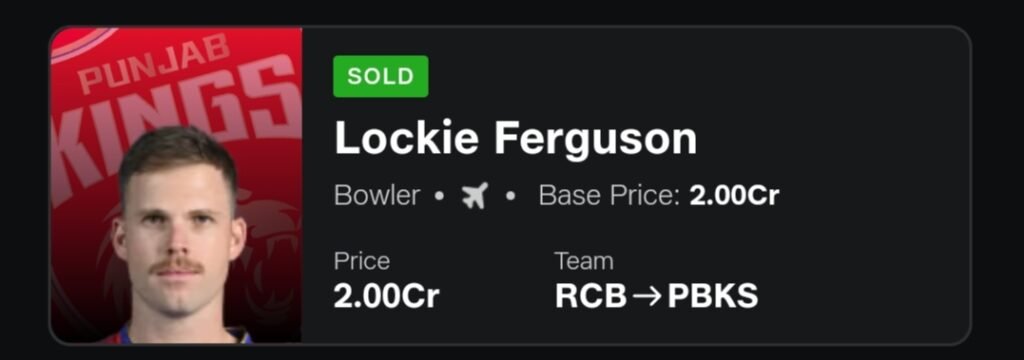Click the Bowler role label
The height and width of the screenshot is (360, 1024).
[377, 195]
